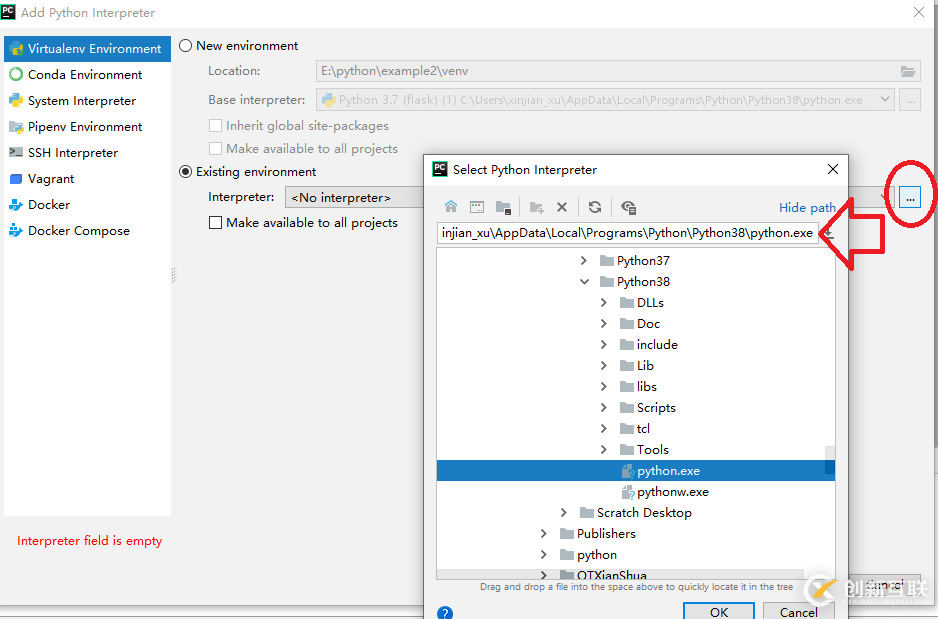Expand the Python37 folder

click(x=584, y=261)
